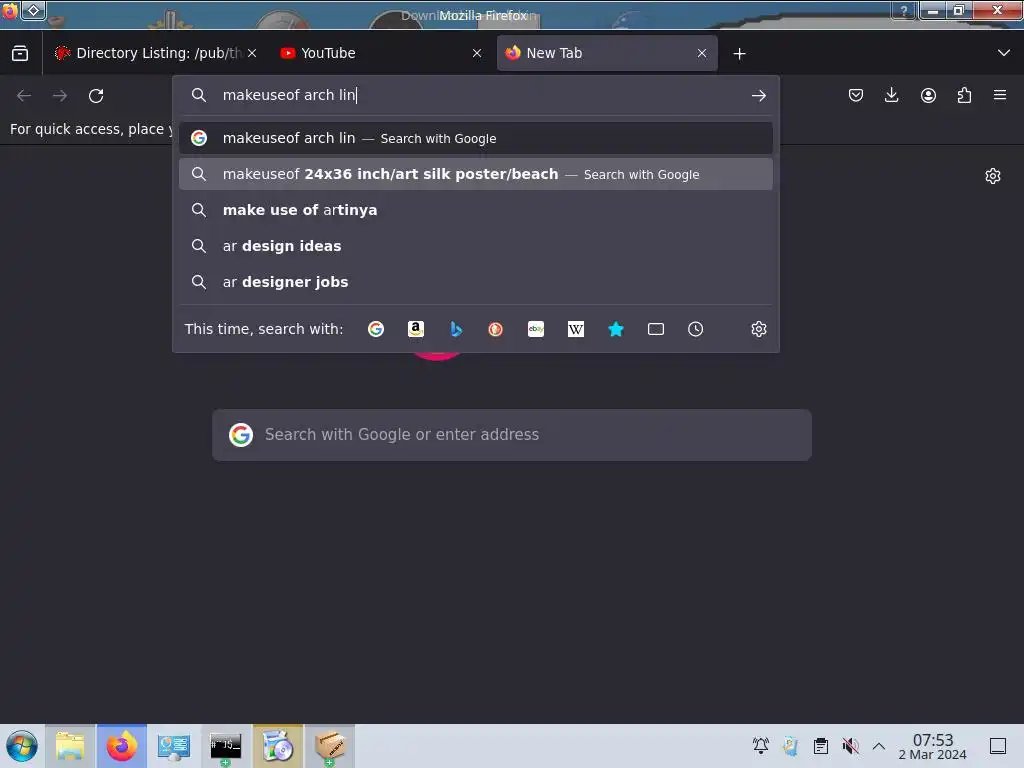1024x768 pixels.
Task: Go back using the left arrow icon
Action: [24, 96]
